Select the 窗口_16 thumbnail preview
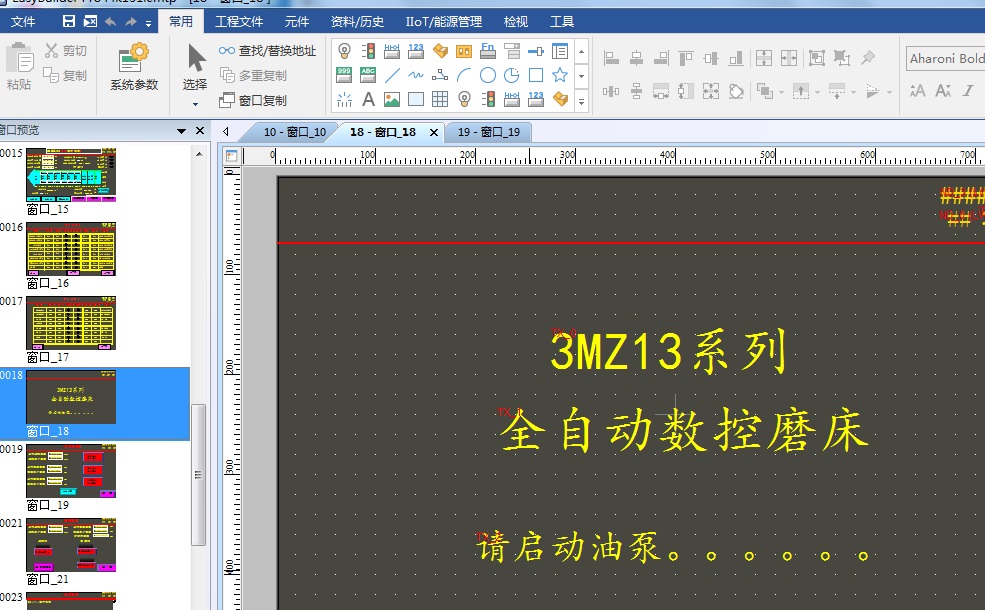The height and width of the screenshot is (610, 985). coord(70,250)
